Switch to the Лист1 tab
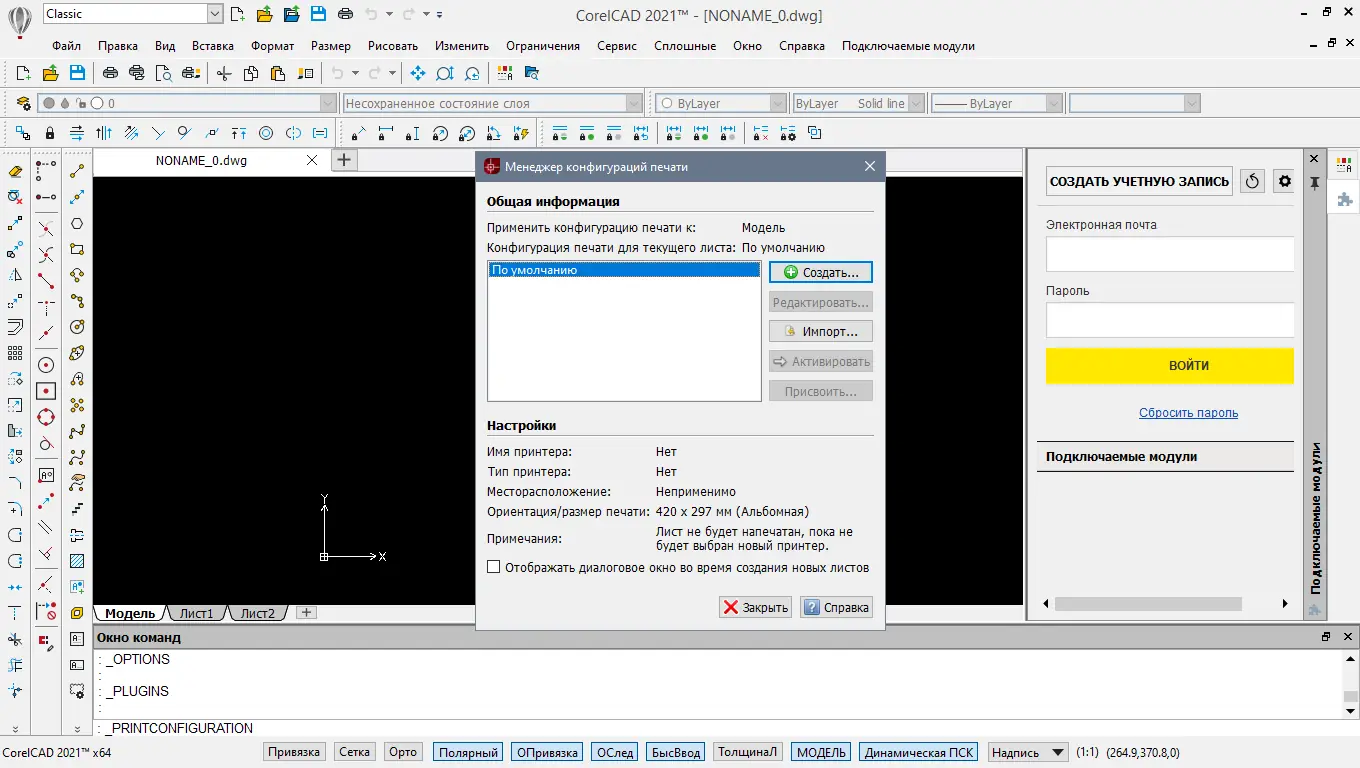 (197, 613)
